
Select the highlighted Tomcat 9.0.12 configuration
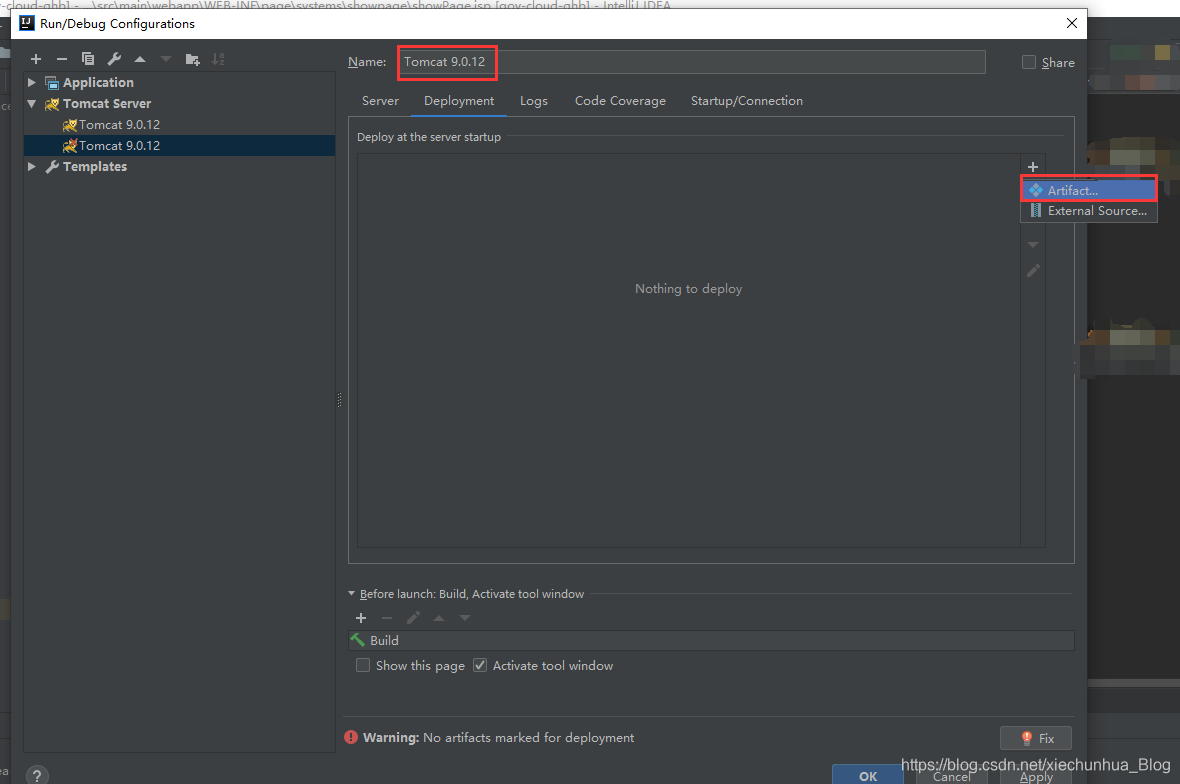coord(179,145)
